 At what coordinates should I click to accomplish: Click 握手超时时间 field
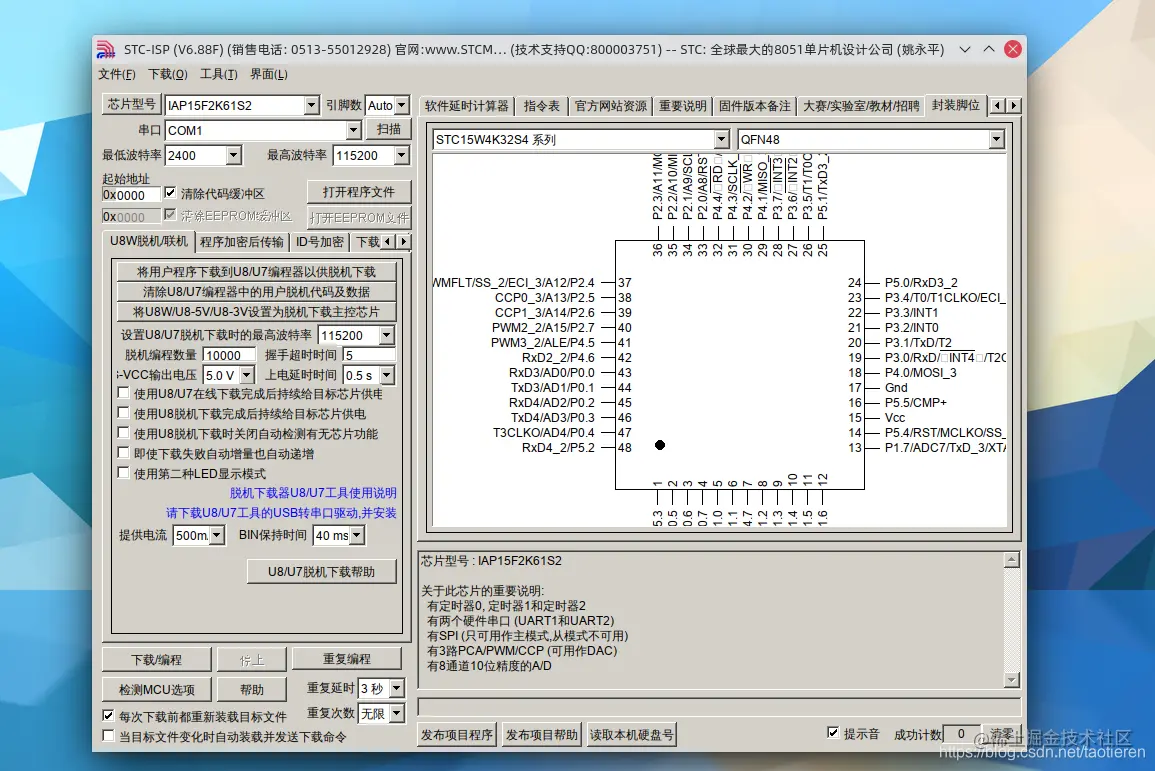369,355
